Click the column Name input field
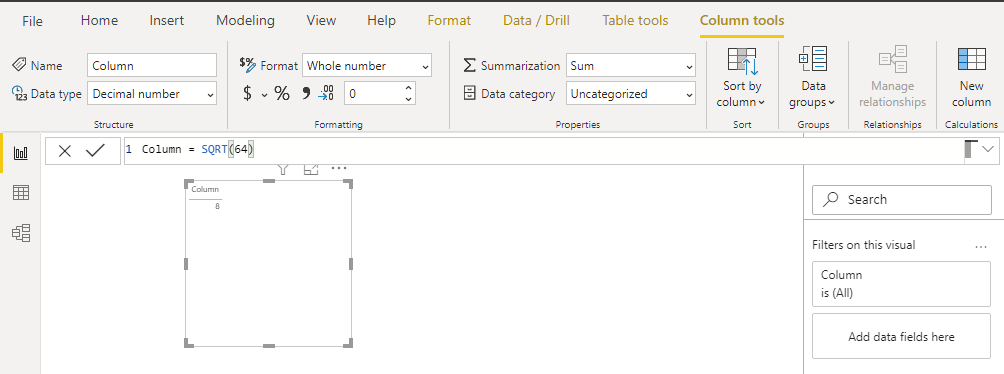1004x374 pixels. 152,65
